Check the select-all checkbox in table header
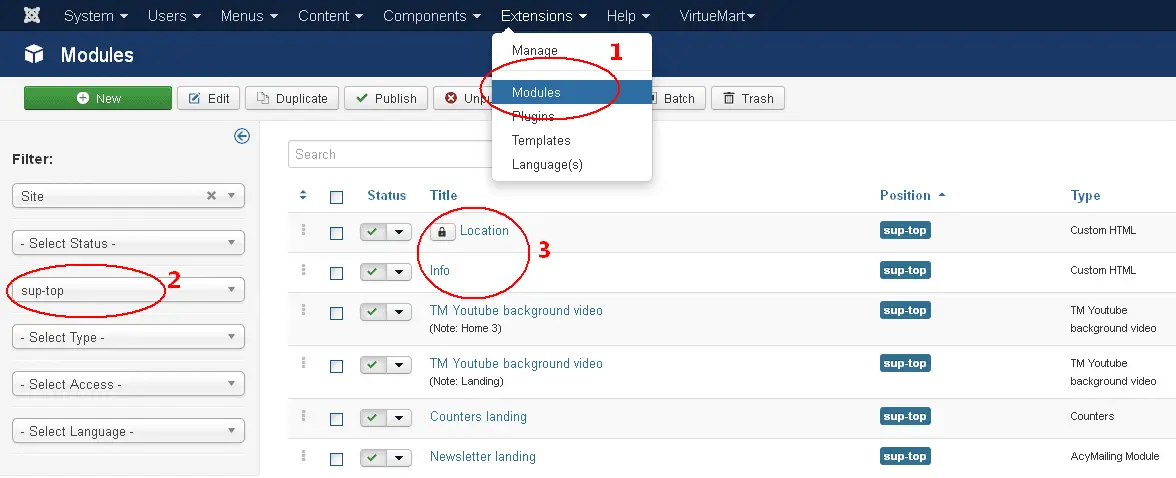This screenshot has height=478, width=1176. [337, 197]
